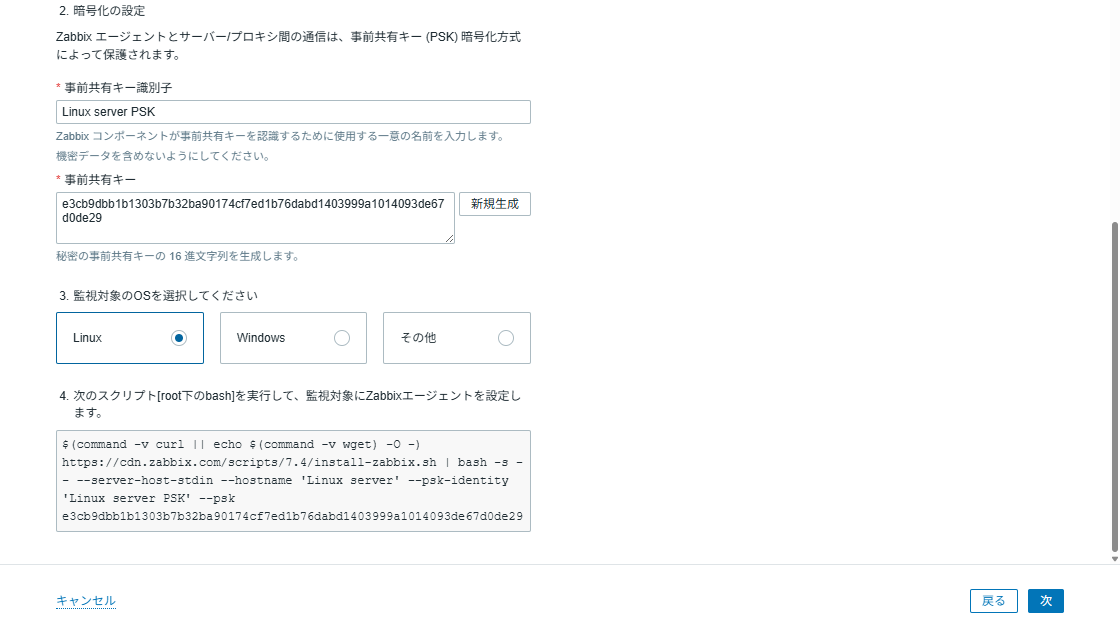Click the install script code box
The width and height of the screenshot is (1120, 636).
(293, 481)
